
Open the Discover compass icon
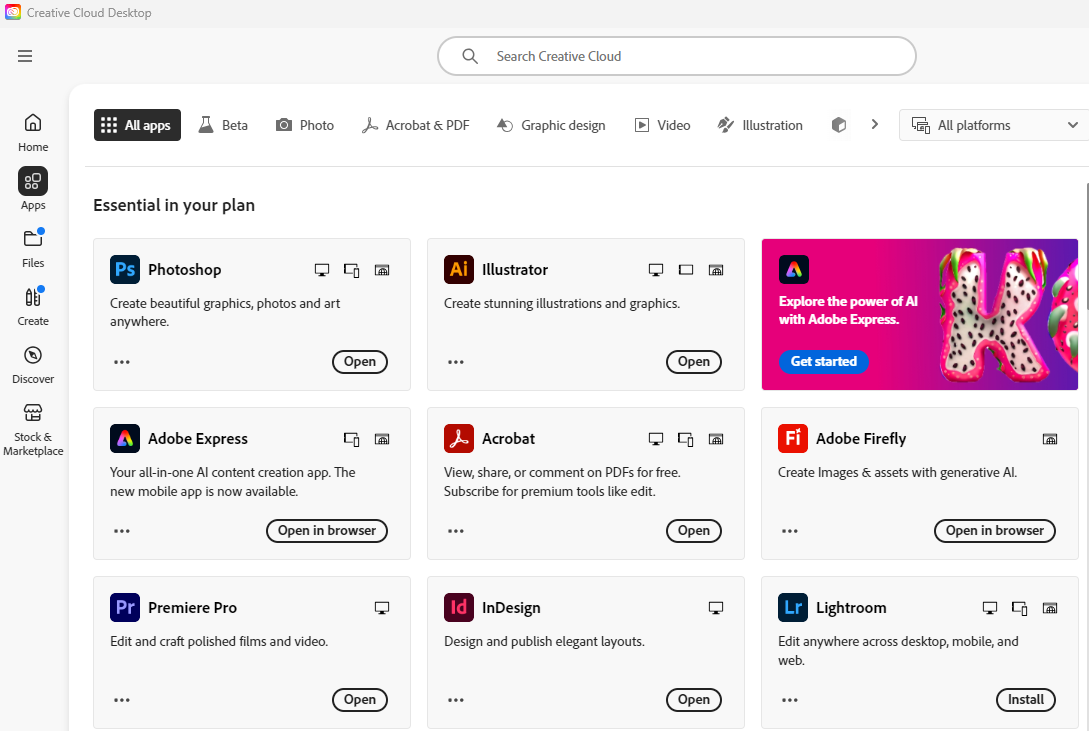coord(33,355)
